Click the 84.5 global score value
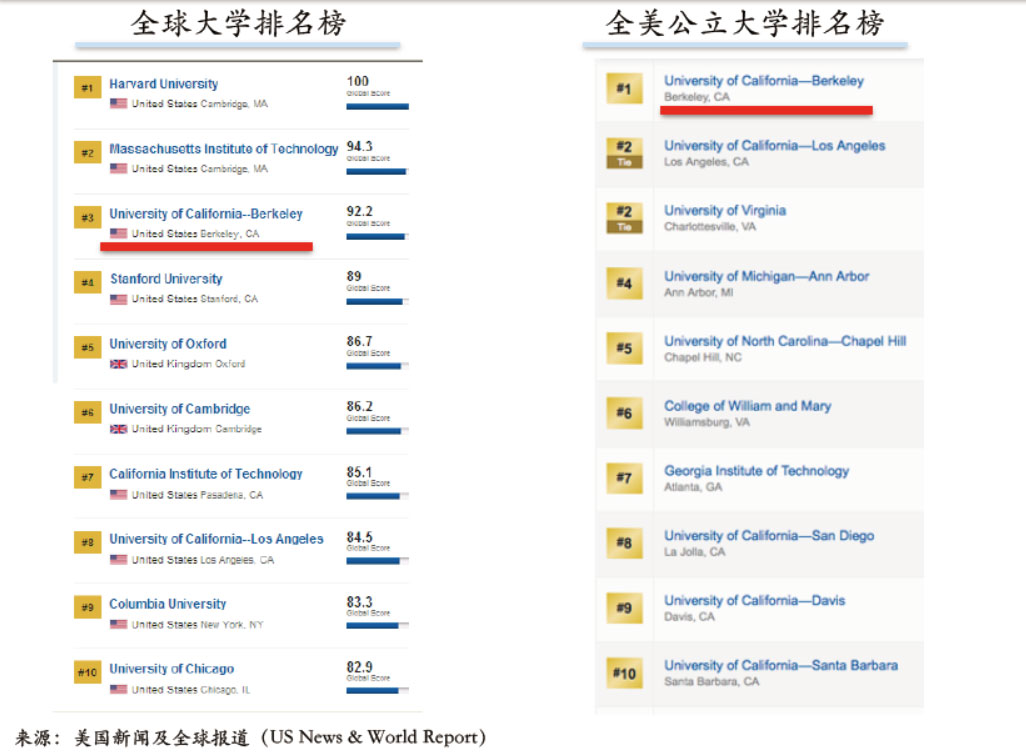 359,536
